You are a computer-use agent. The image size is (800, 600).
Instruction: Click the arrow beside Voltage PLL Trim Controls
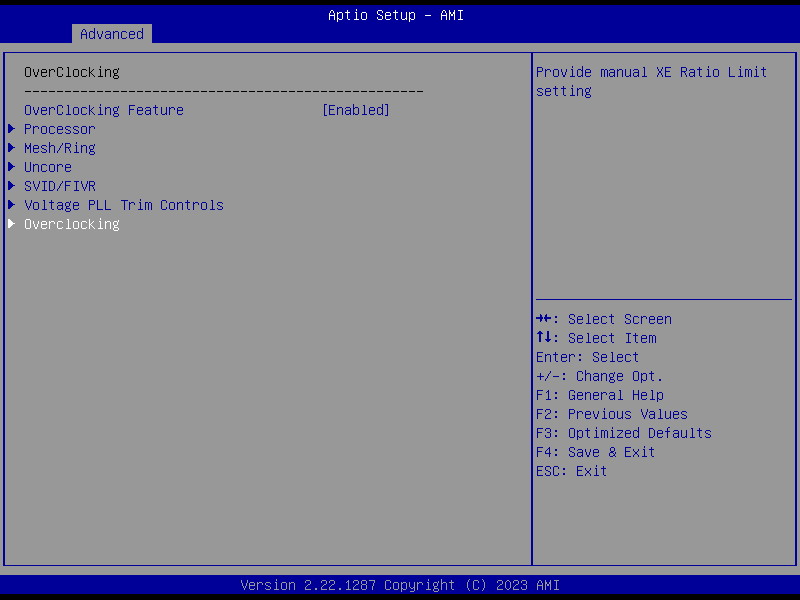(x=12, y=205)
